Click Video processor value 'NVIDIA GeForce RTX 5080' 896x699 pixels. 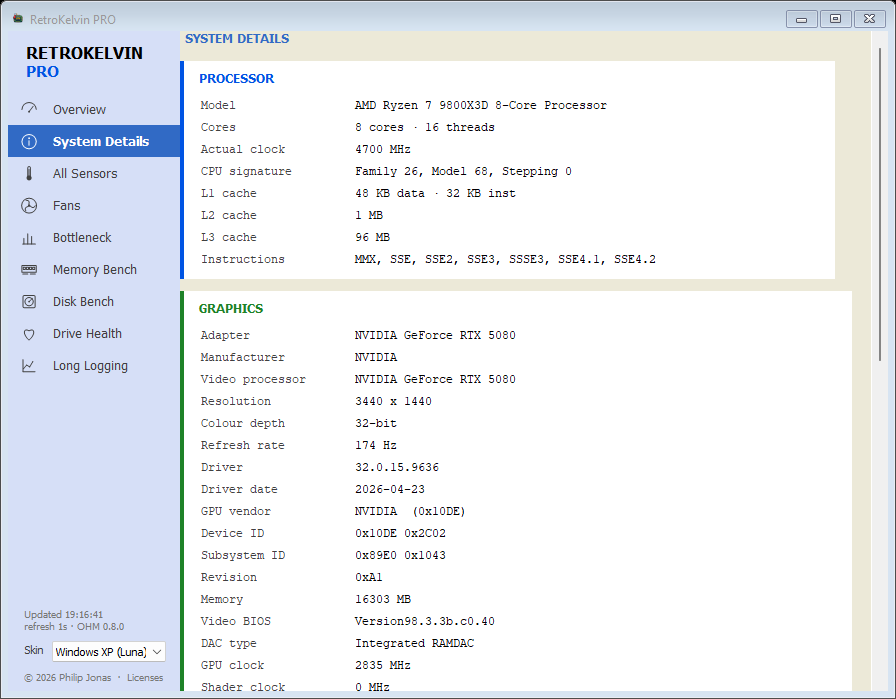[435, 379]
